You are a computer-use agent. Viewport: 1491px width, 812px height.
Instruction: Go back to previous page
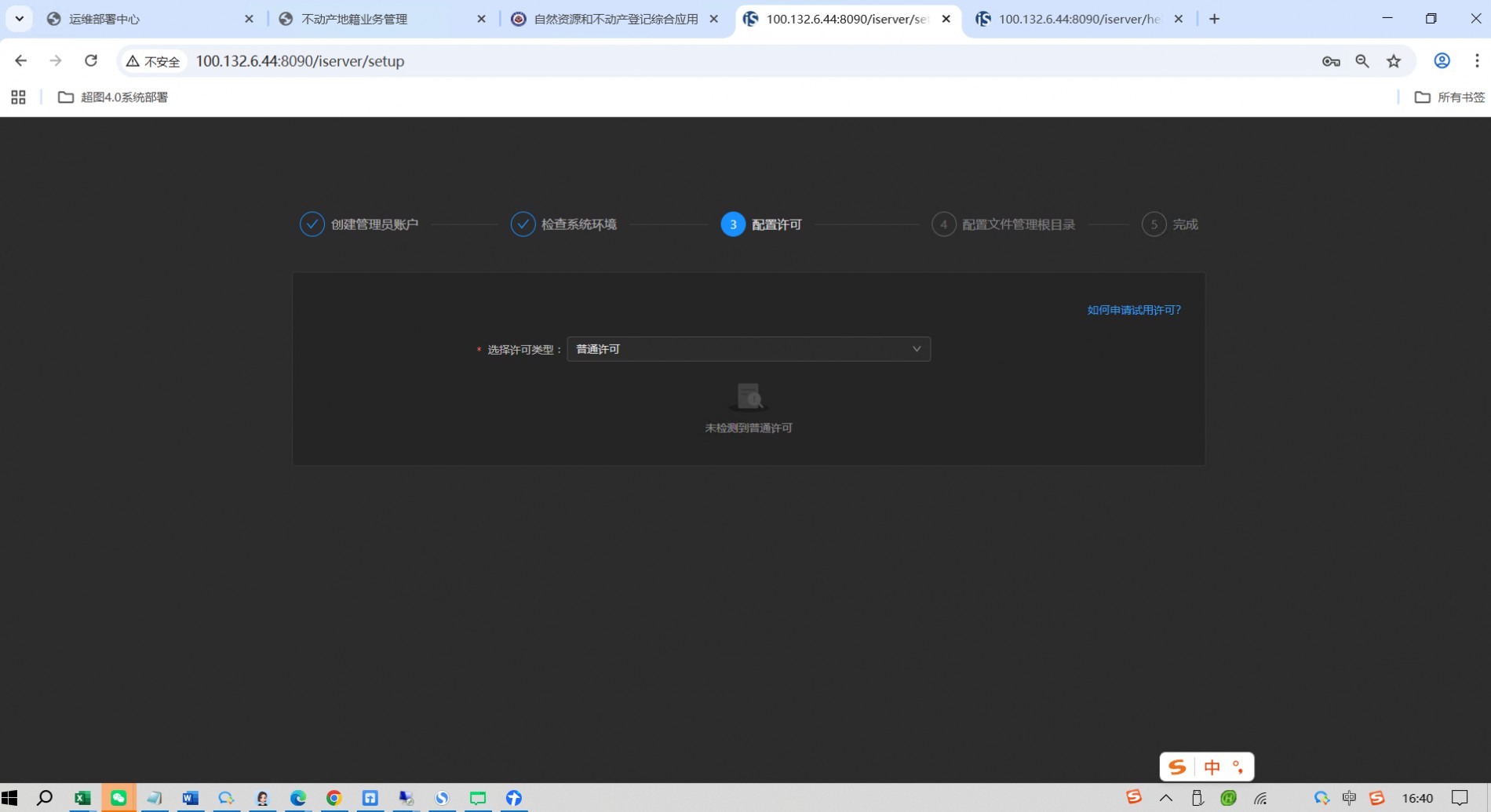[21, 61]
